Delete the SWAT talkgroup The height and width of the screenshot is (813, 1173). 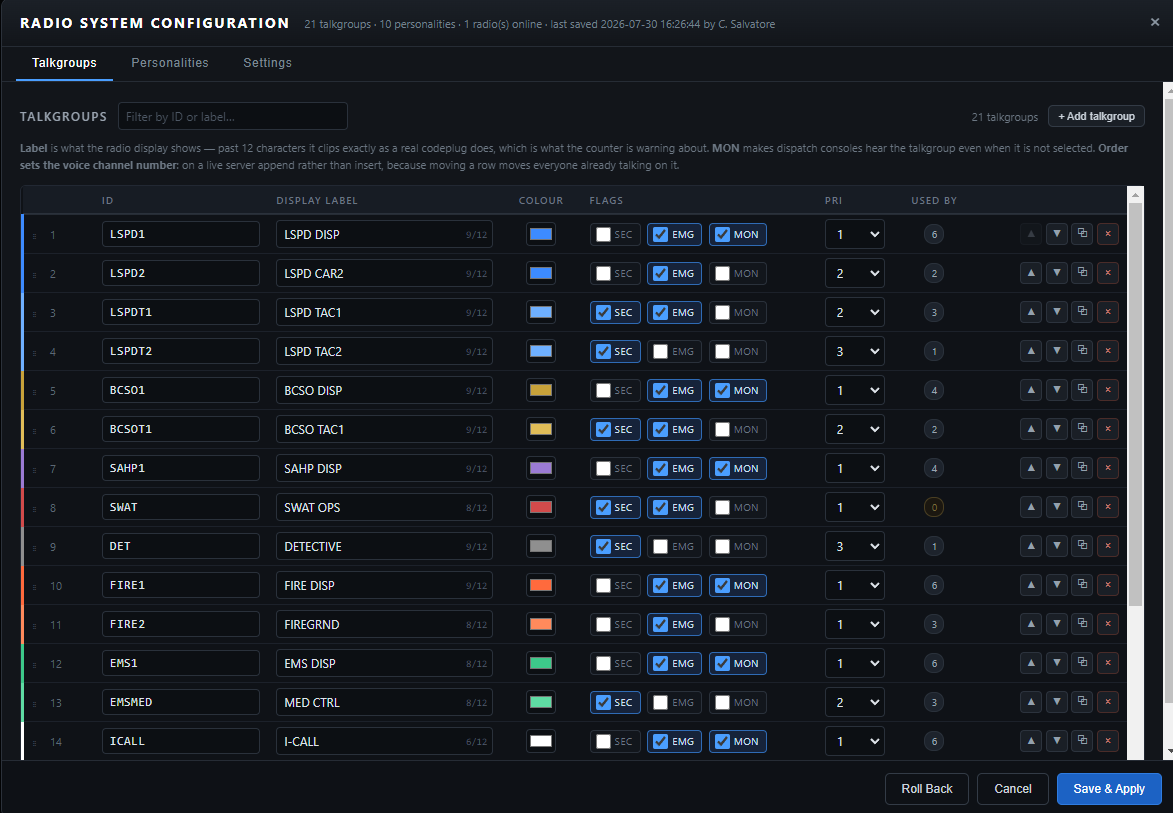click(1108, 507)
